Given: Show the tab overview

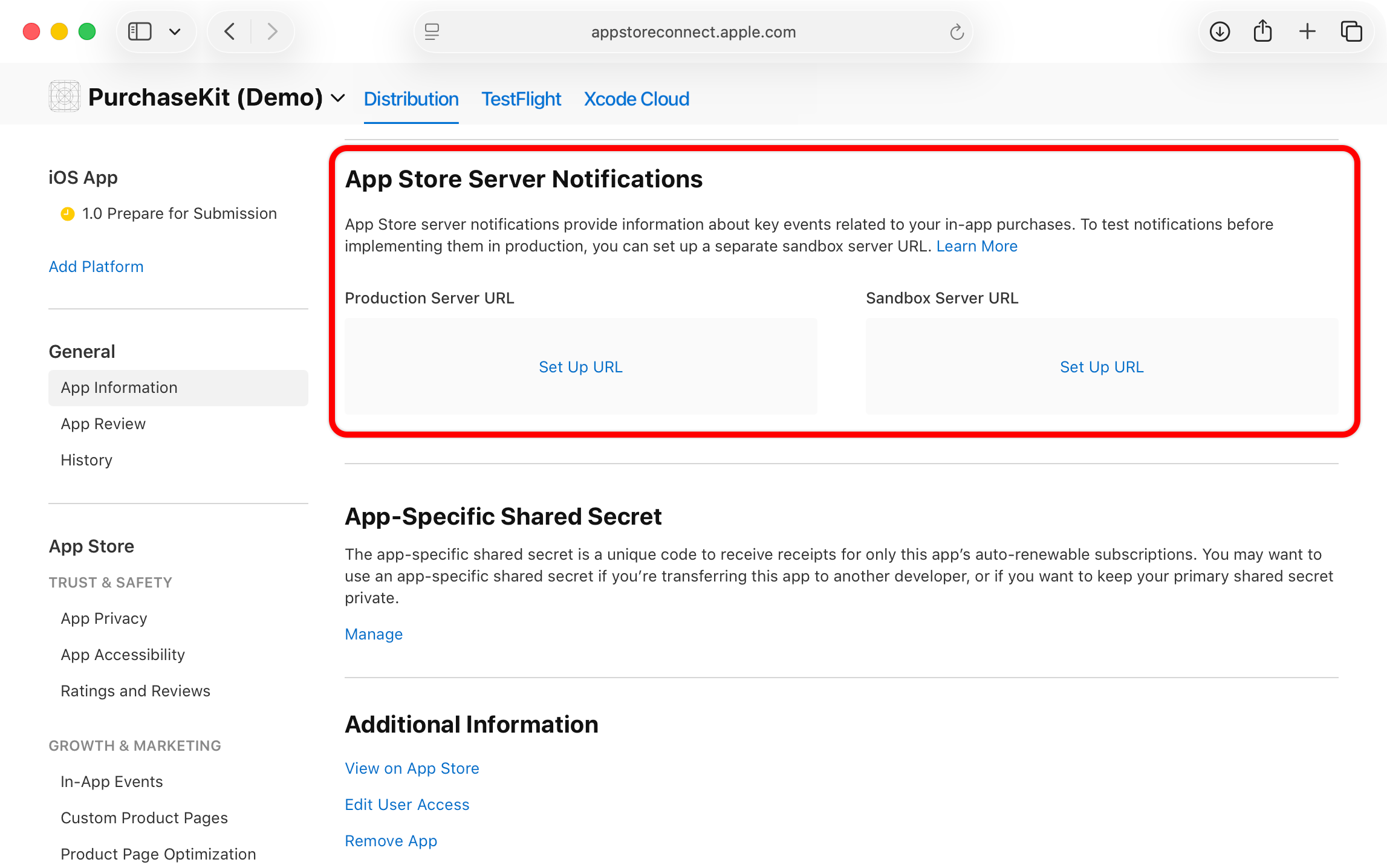Looking at the screenshot, I should point(1351,31).
